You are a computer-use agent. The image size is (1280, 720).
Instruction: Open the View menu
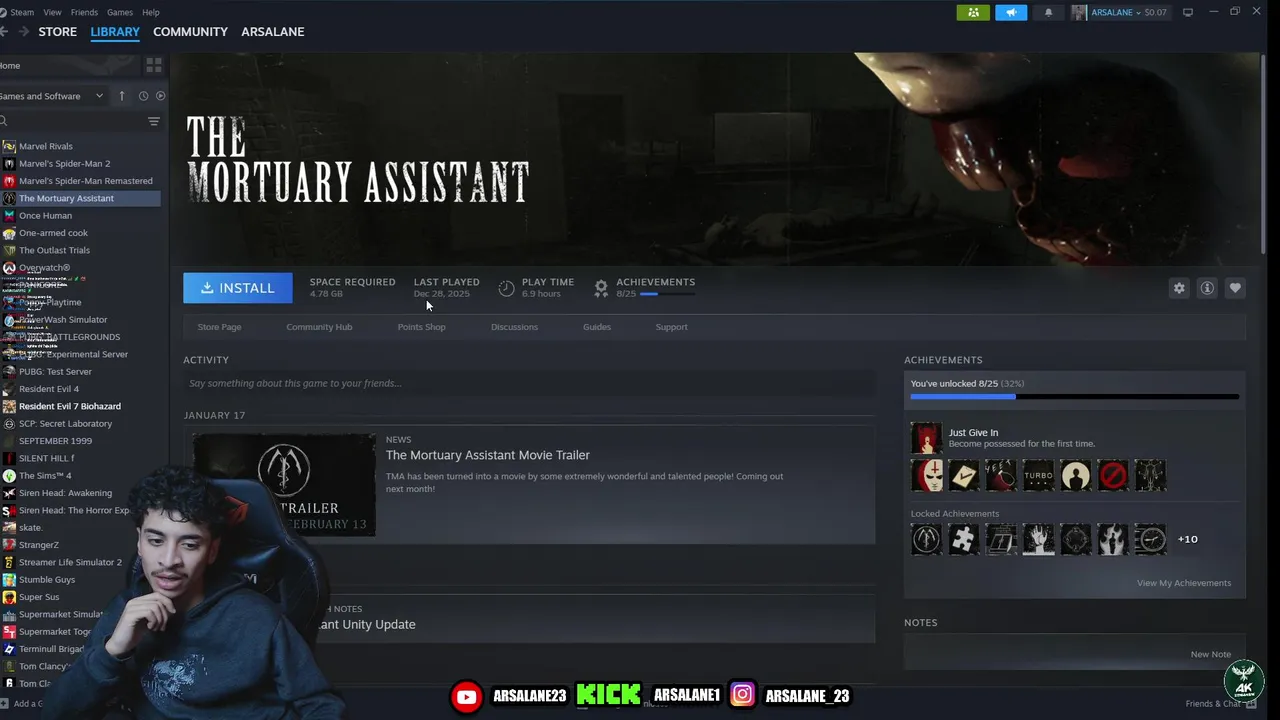pos(52,12)
